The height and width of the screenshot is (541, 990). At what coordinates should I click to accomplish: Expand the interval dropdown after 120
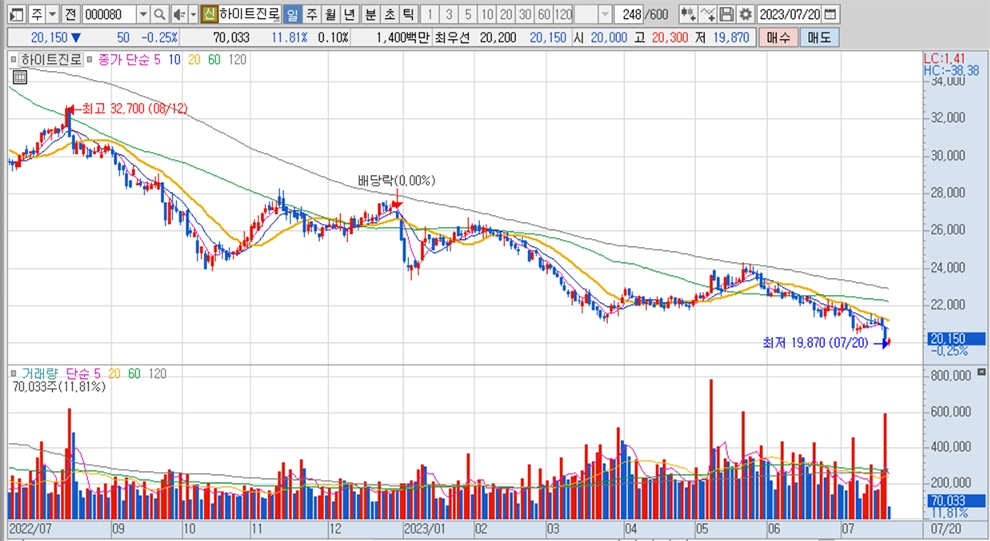607,14
